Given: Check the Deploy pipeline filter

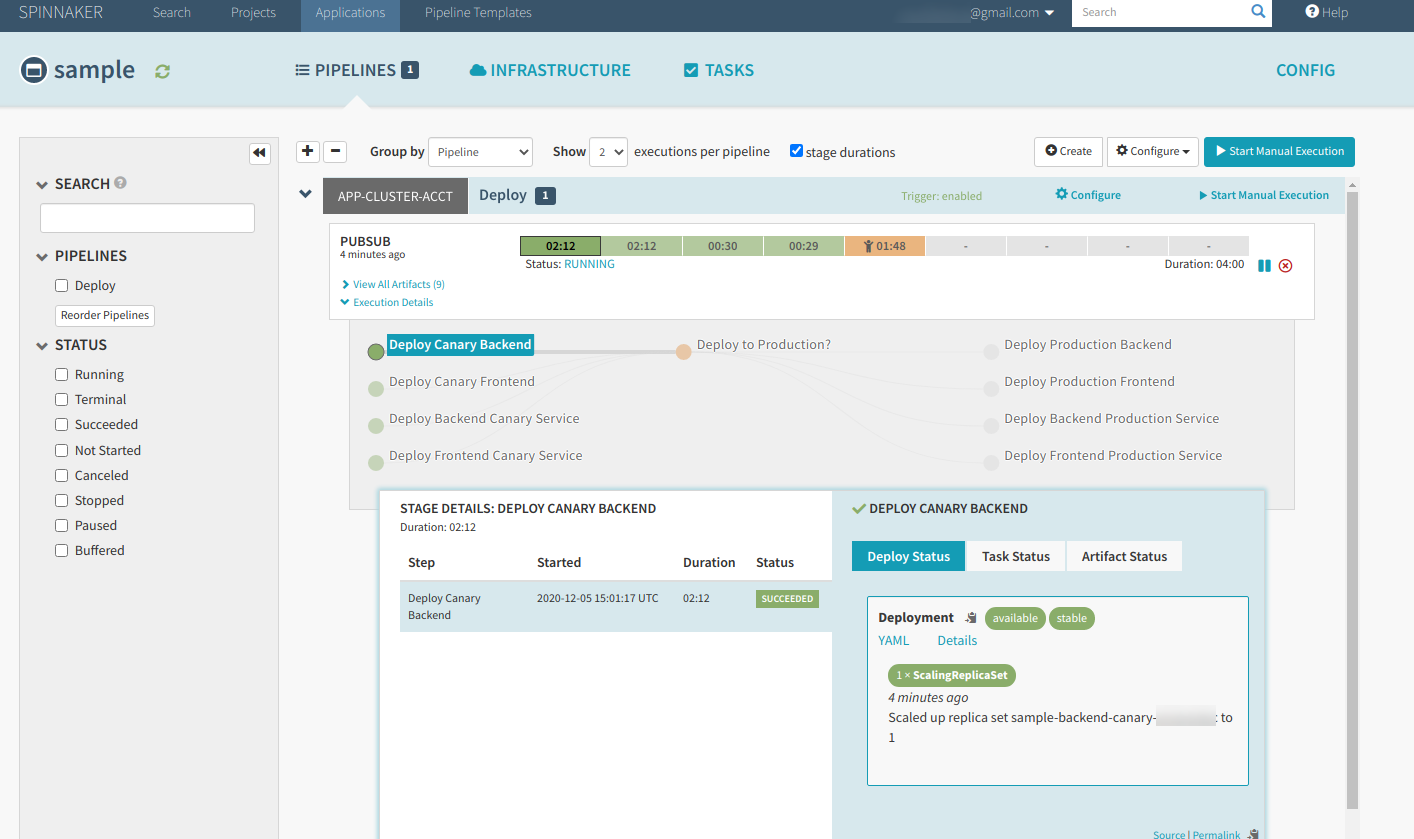Looking at the screenshot, I should (60, 285).
